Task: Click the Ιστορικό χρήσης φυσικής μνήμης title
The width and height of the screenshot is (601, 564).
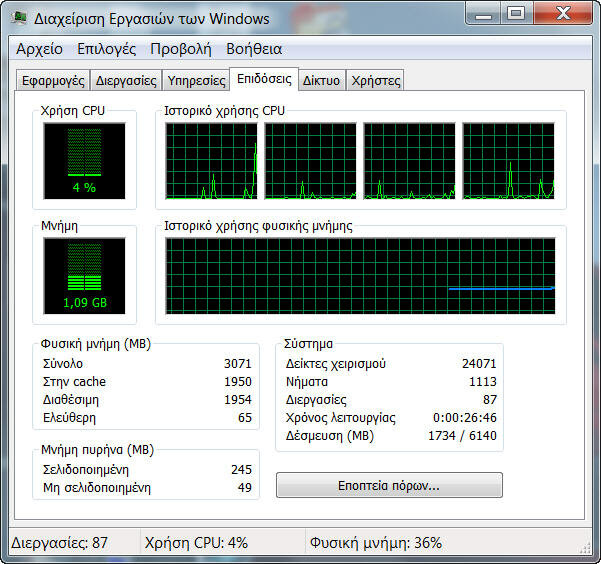Action: [258, 226]
